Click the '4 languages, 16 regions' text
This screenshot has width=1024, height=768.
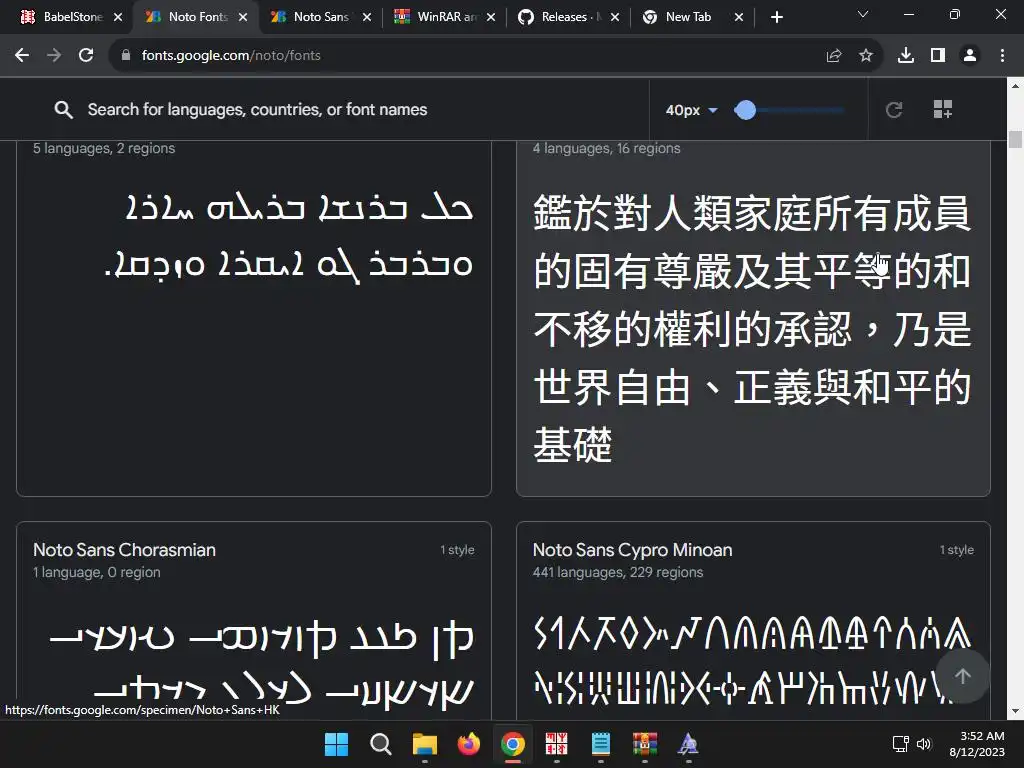[606, 148]
